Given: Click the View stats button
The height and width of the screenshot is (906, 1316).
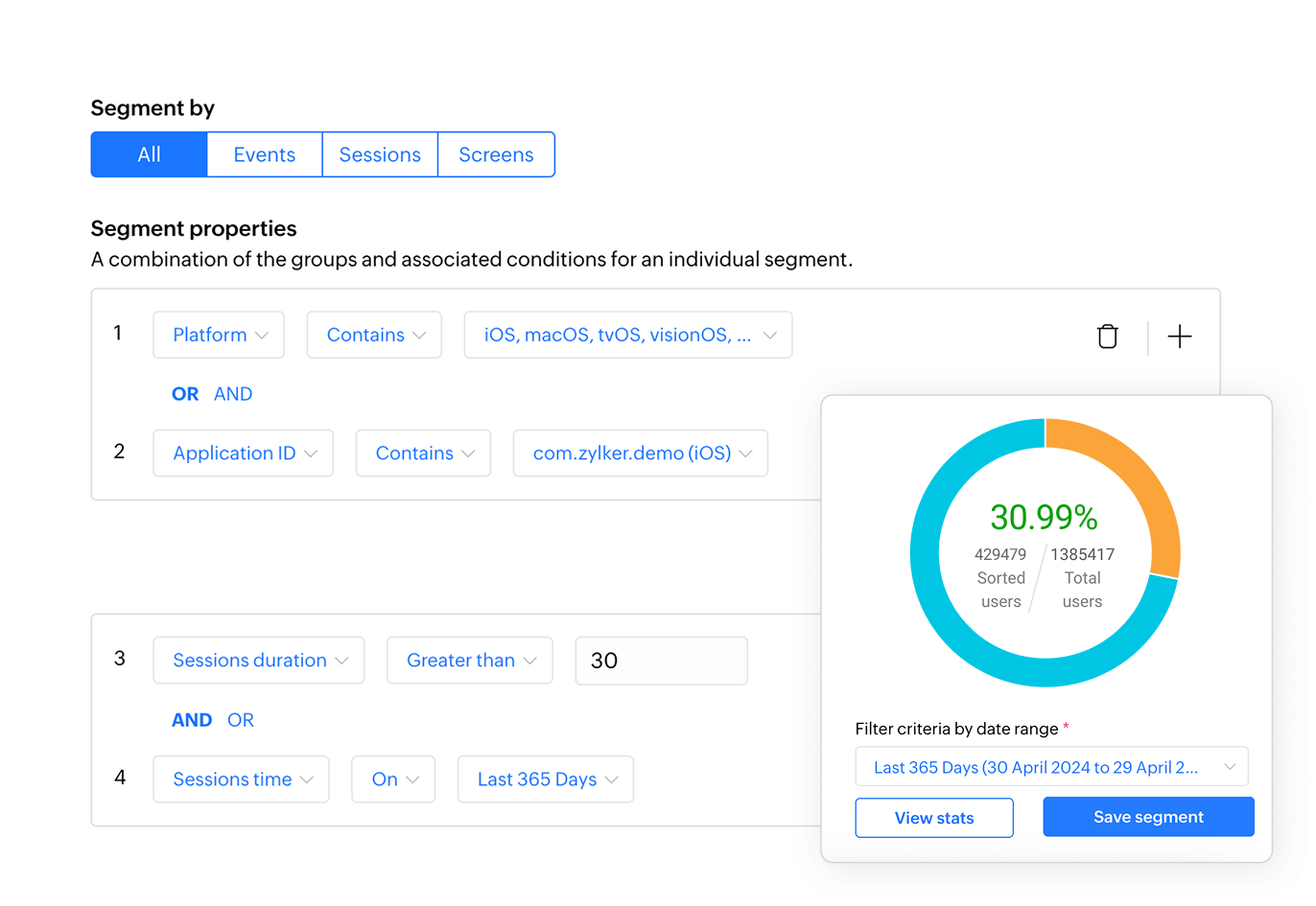Looking at the screenshot, I should pos(933,817).
